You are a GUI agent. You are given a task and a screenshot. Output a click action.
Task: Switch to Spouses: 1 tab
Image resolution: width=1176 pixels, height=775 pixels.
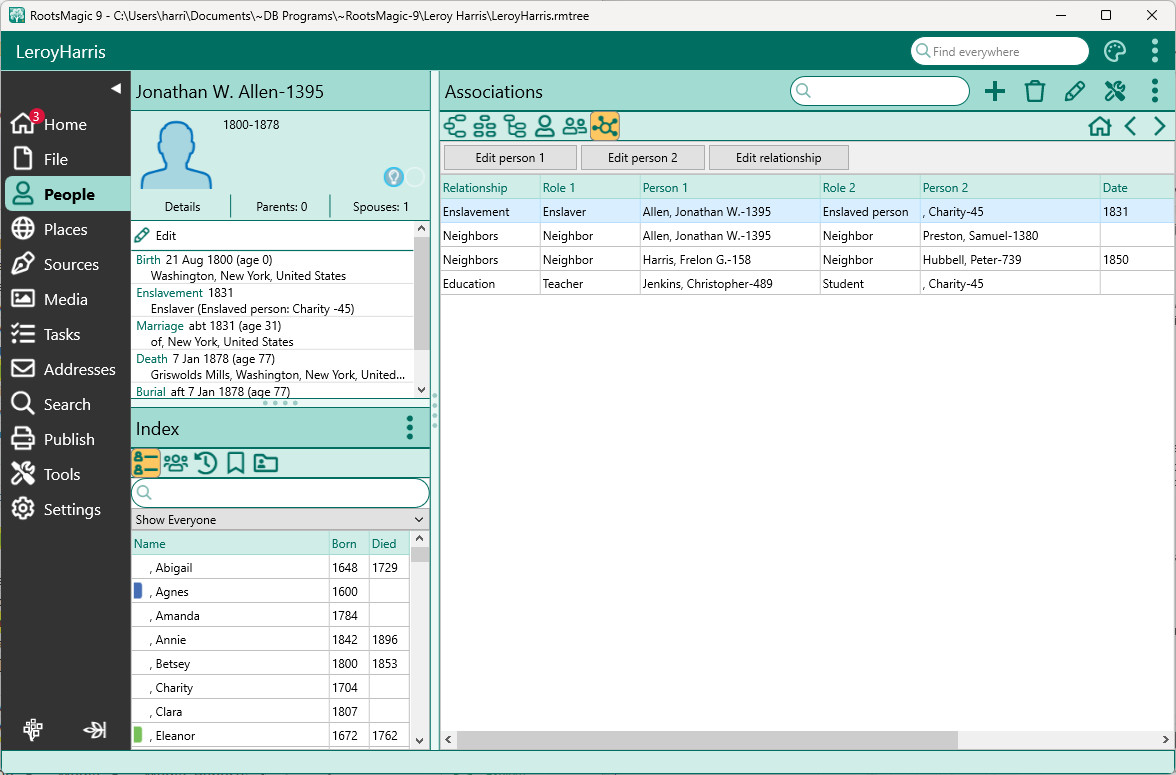click(380, 207)
